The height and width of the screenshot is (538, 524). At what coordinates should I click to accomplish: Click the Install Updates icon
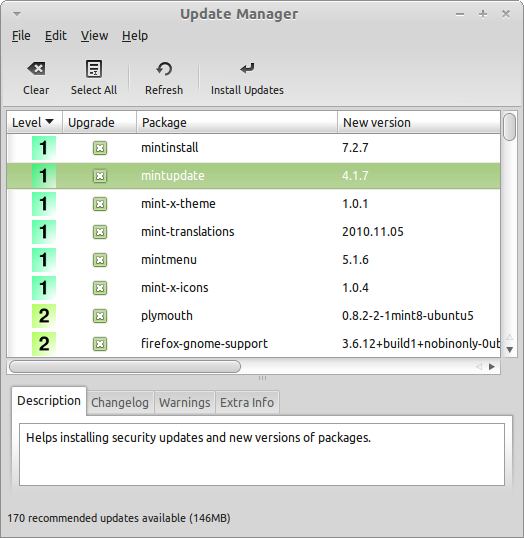(x=247, y=68)
